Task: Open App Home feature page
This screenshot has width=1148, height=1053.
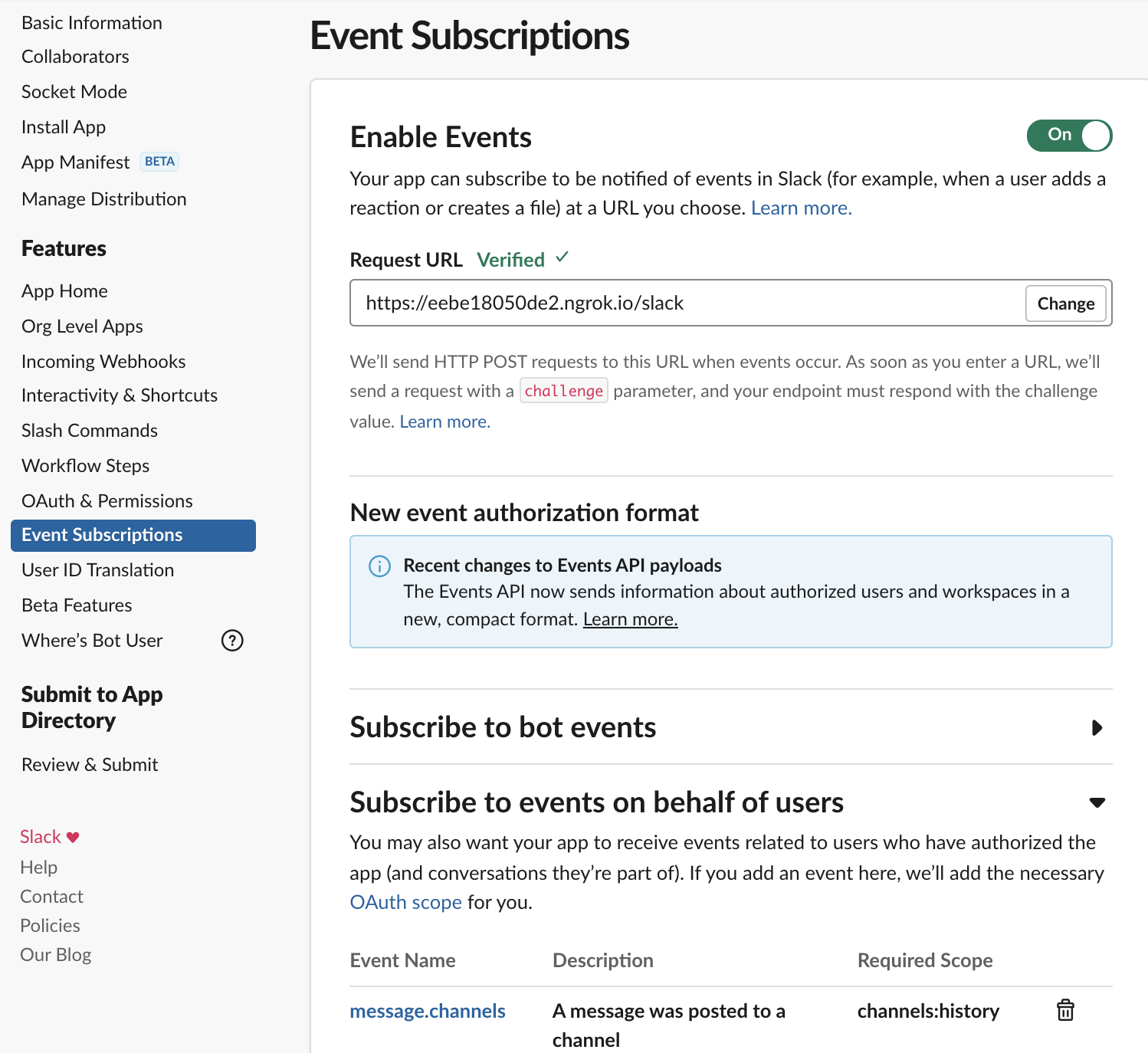Action: point(64,291)
